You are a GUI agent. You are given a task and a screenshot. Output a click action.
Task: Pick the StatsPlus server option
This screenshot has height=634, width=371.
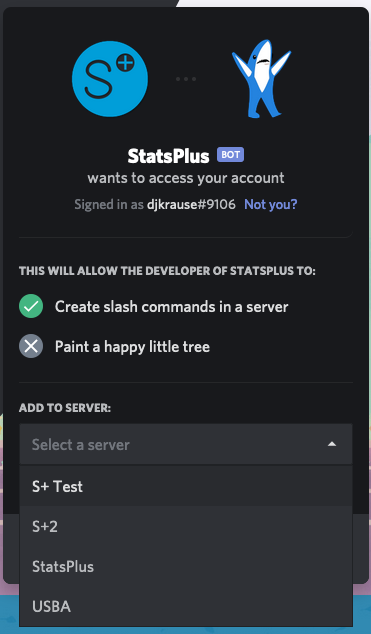[x=186, y=566]
